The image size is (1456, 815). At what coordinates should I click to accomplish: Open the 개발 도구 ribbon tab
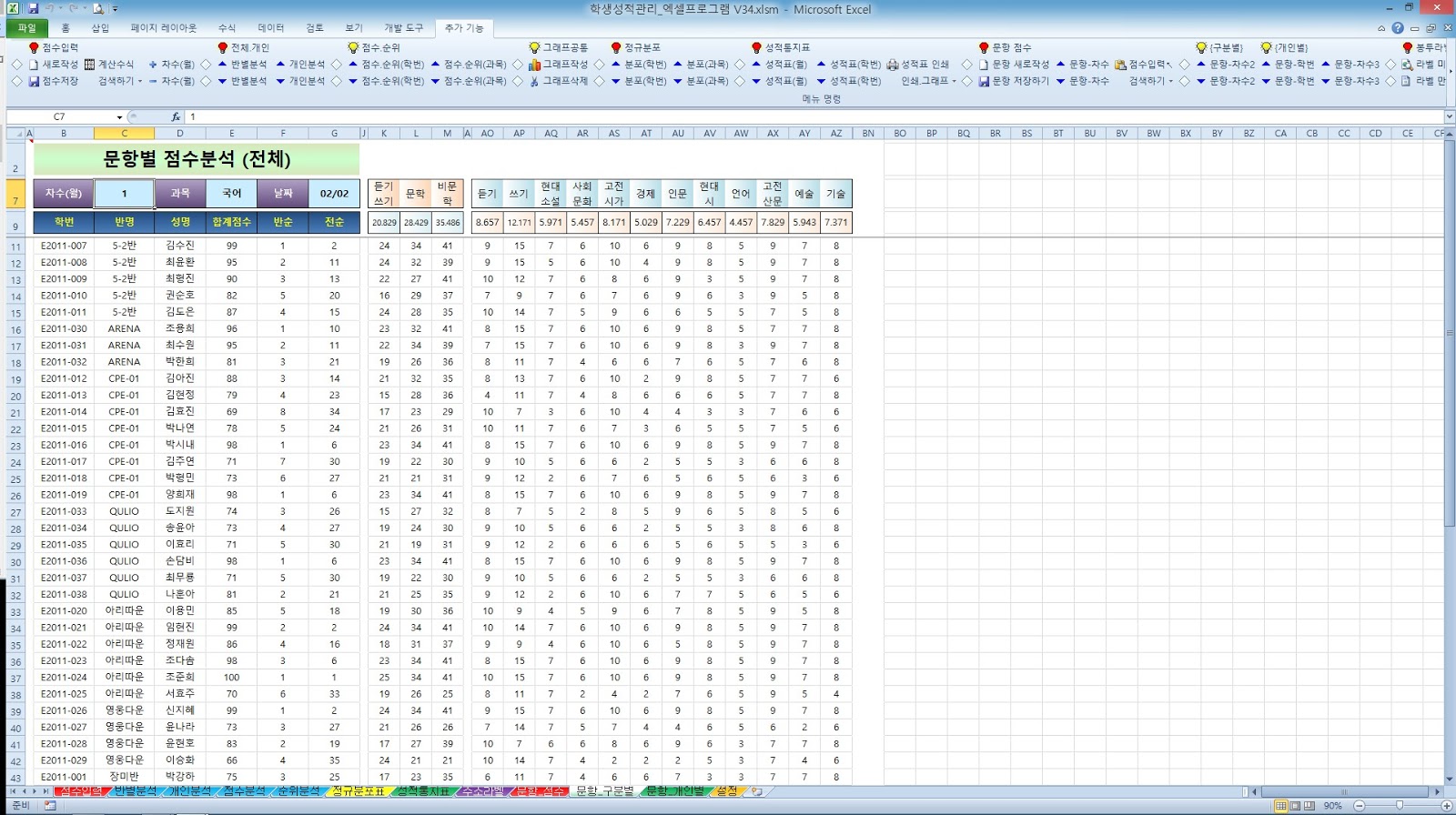pyautogui.click(x=403, y=28)
